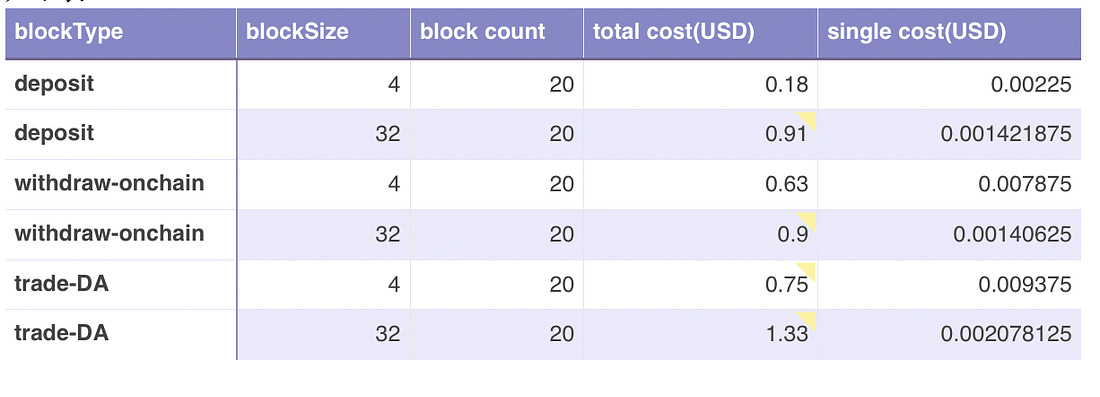1100x397 pixels.
Task: Select the total cost(USD) header cell
Action: (x=700, y=33)
